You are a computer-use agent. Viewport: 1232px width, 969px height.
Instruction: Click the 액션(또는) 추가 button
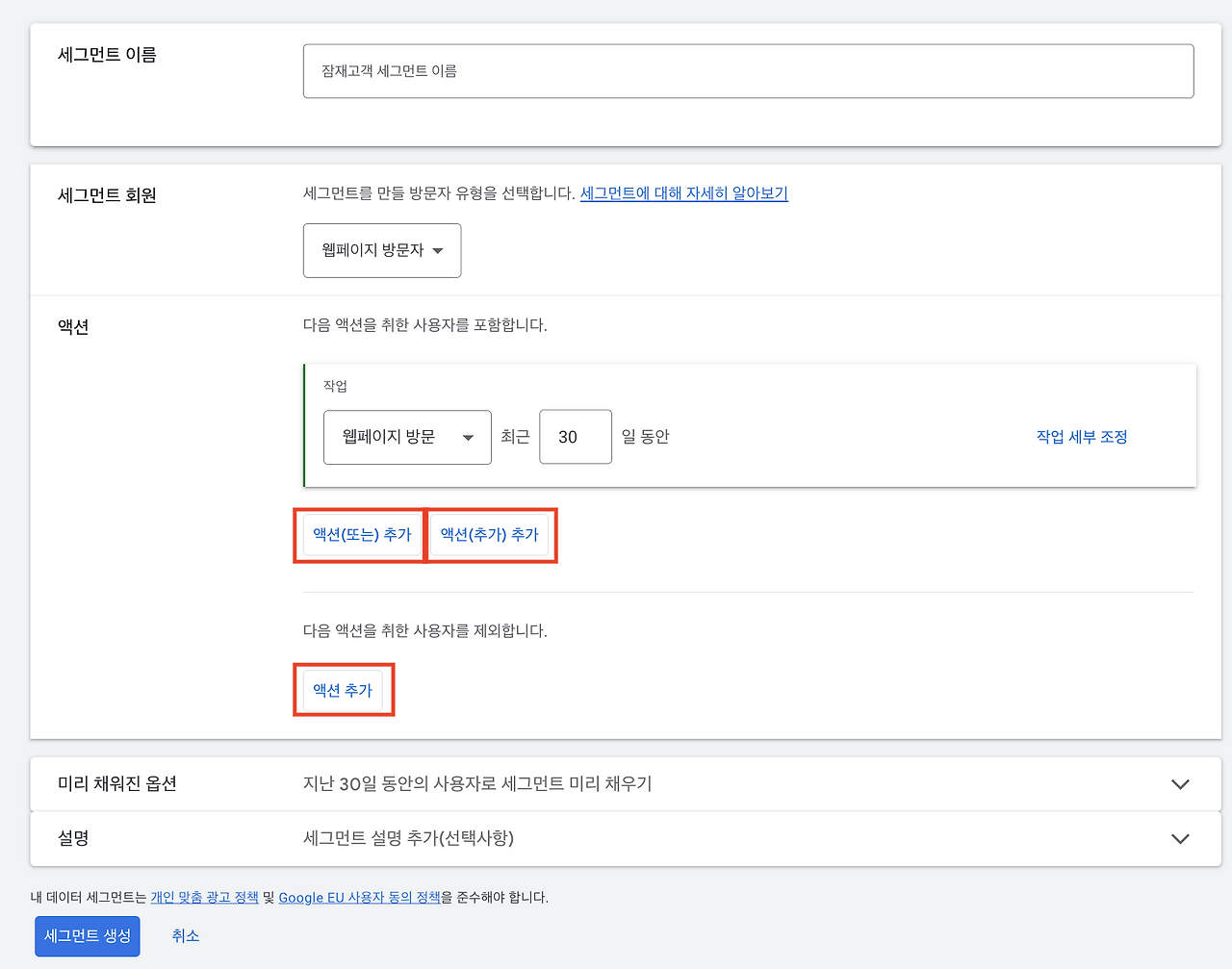360,535
